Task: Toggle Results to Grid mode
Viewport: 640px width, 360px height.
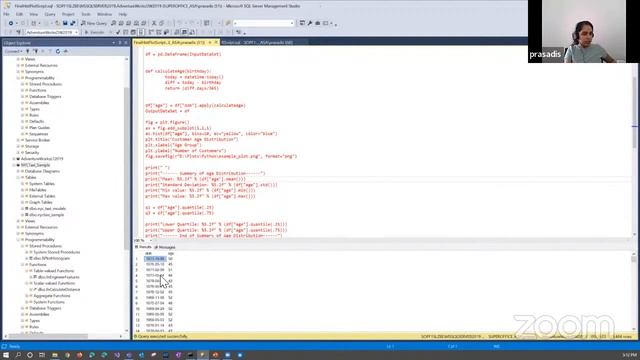Action: [184, 32]
